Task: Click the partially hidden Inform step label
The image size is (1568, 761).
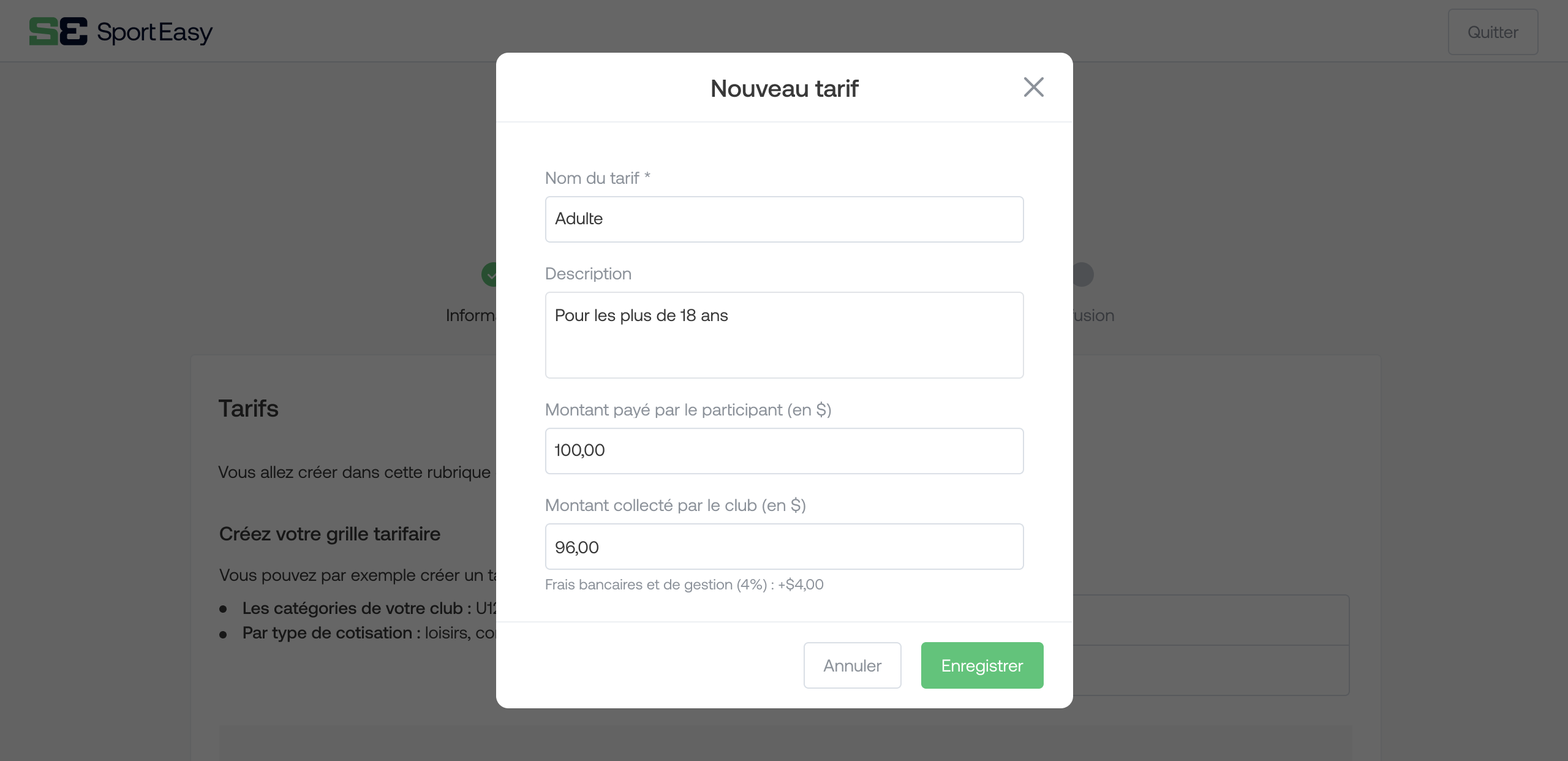Action: click(x=470, y=316)
